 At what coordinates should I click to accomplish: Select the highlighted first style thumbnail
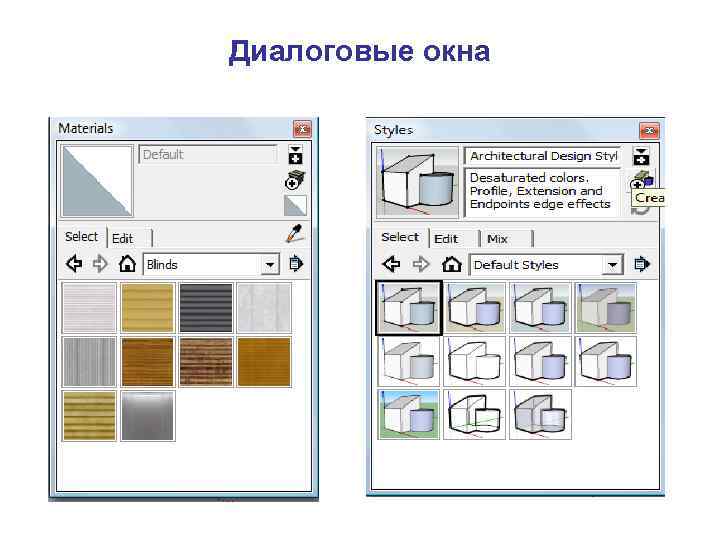pyautogui.click(x=409, y=308)
